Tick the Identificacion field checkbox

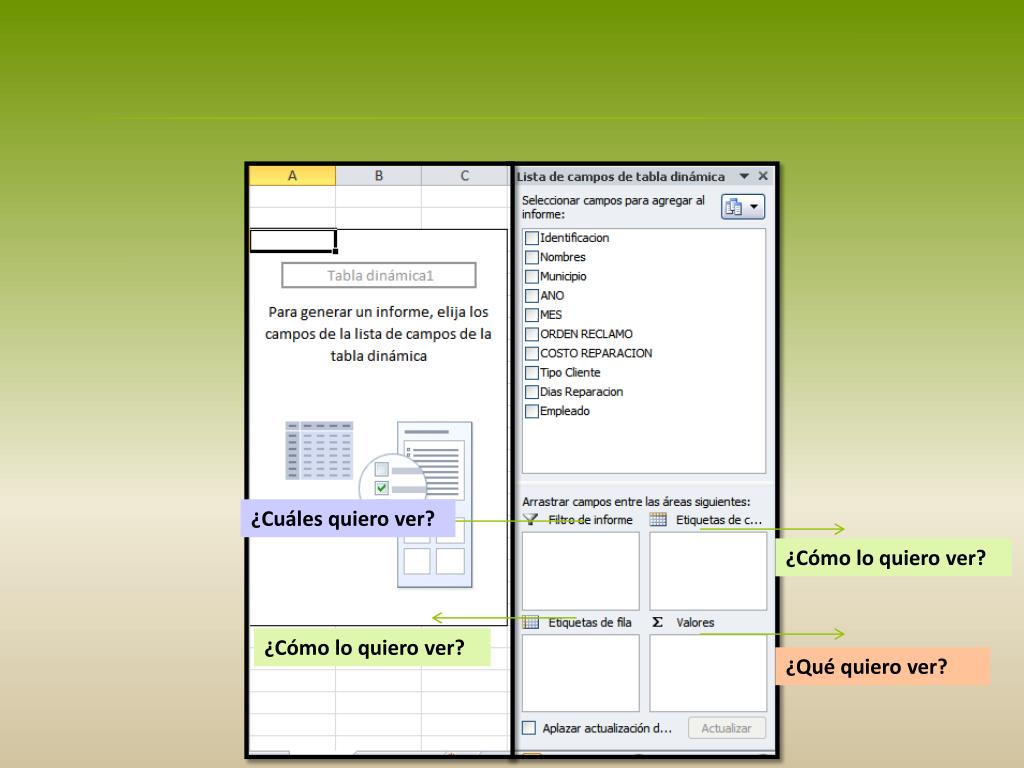pos(532,238)
